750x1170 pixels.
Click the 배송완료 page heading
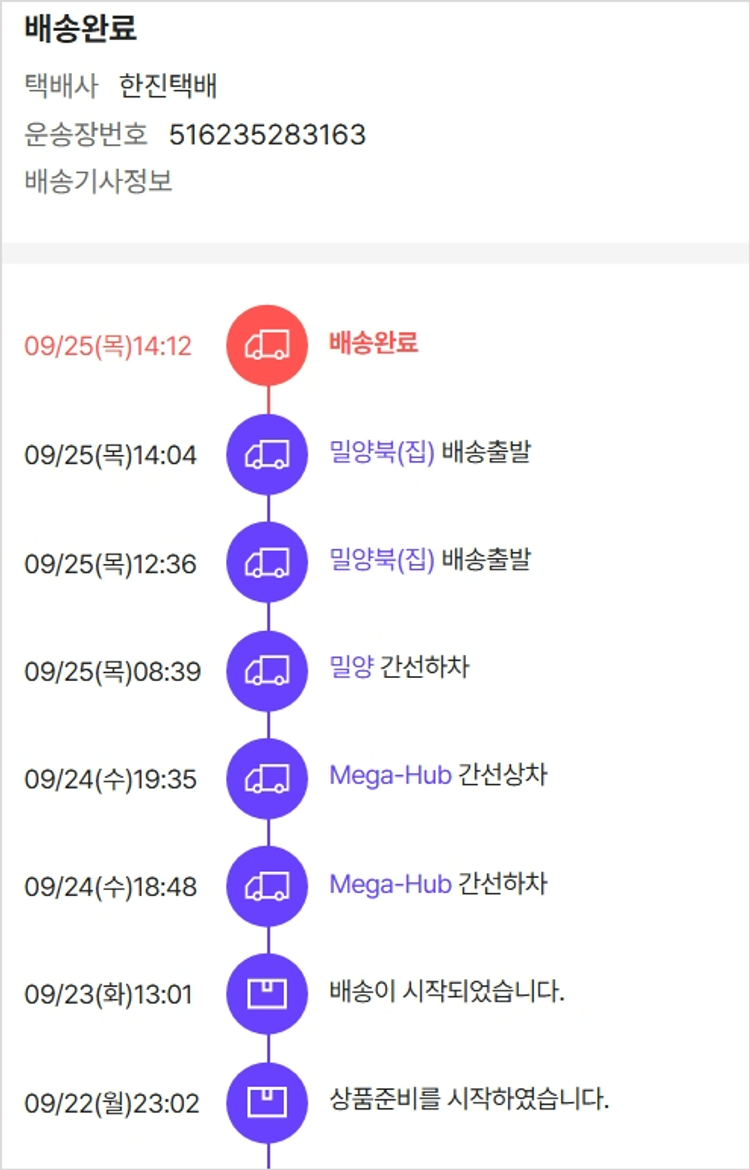80,30
